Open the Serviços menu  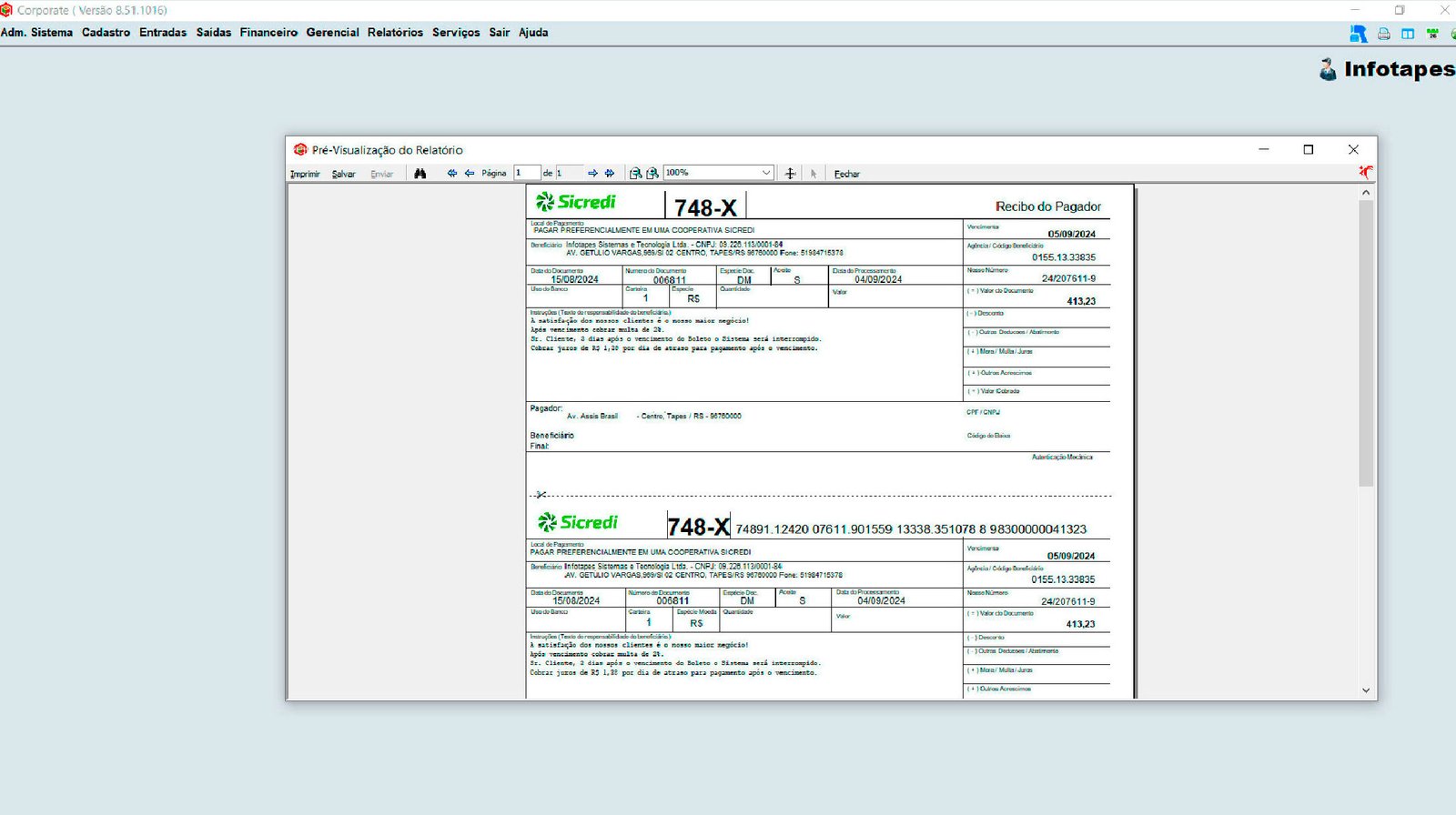point(456,33)
